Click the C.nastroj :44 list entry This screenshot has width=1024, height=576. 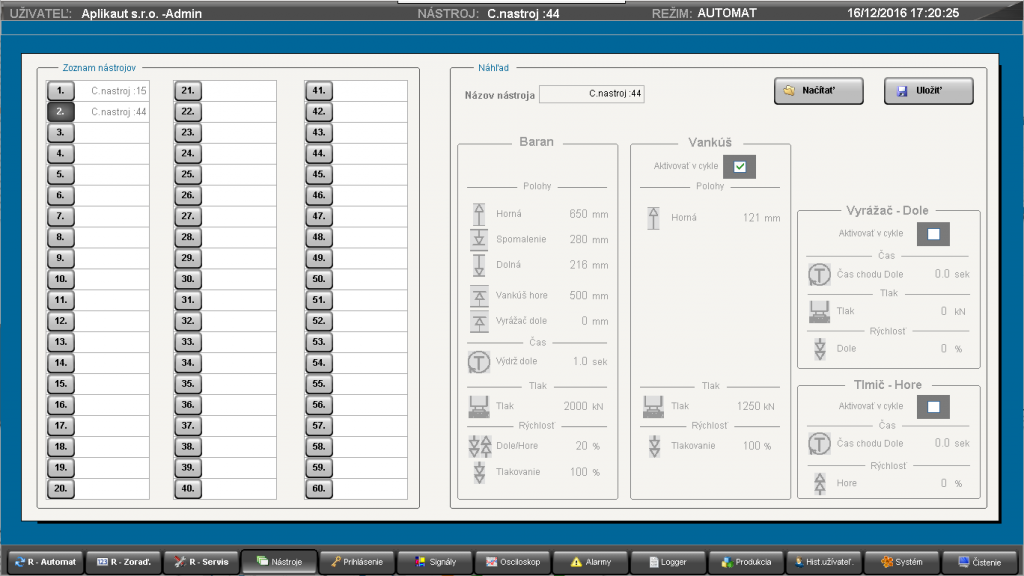[118, 112]
